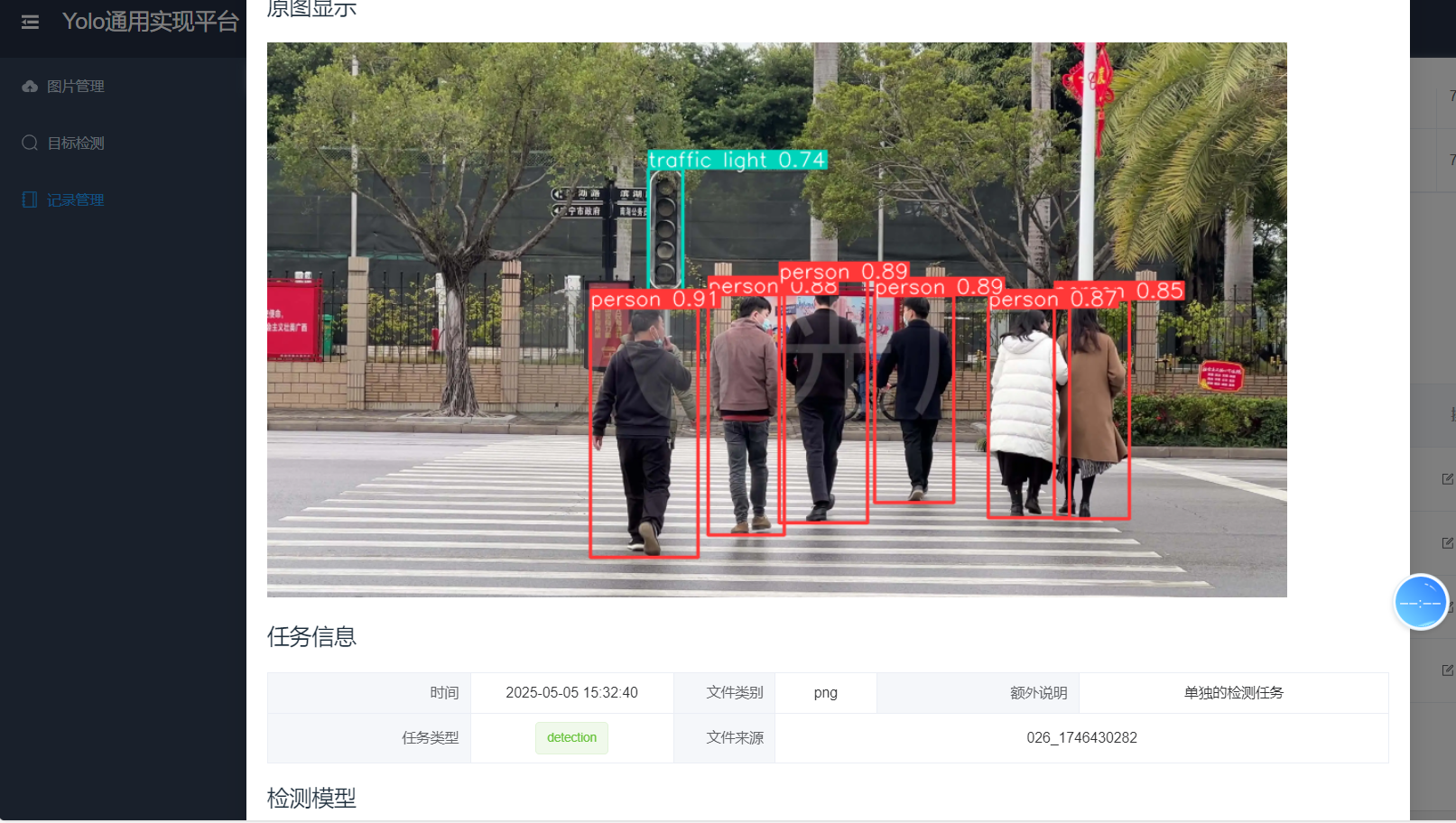Collapse the sidebar using the hamburger icon
This screenshot has height=823, width=1456.
click(x=30, y=22)
